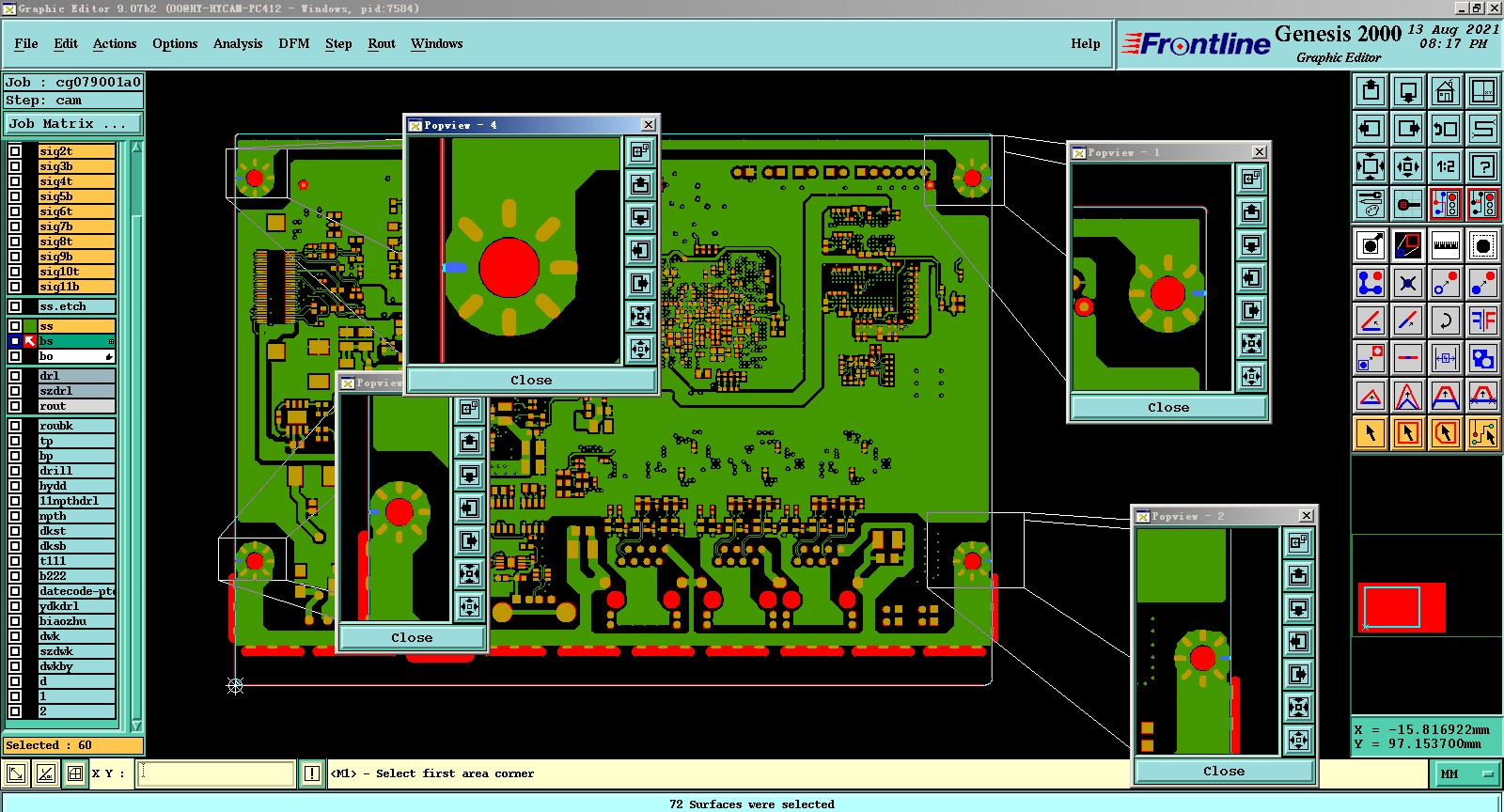Viewport: 1504px width, 812px height.
Task: Click Close button in Popview 4
Action: click(x=531, y=381)
